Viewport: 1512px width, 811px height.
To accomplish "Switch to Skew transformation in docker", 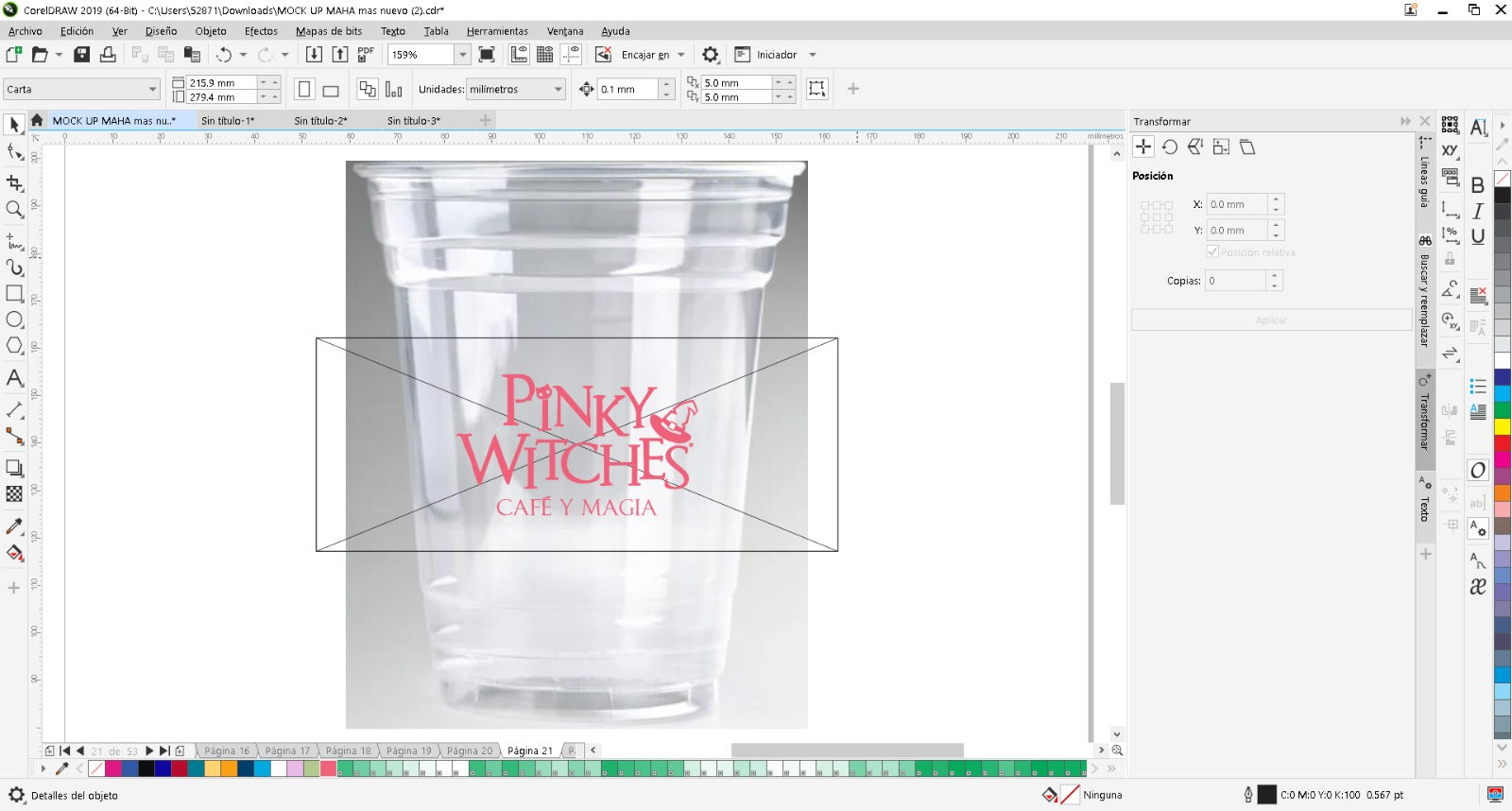I will point(1247,147).
